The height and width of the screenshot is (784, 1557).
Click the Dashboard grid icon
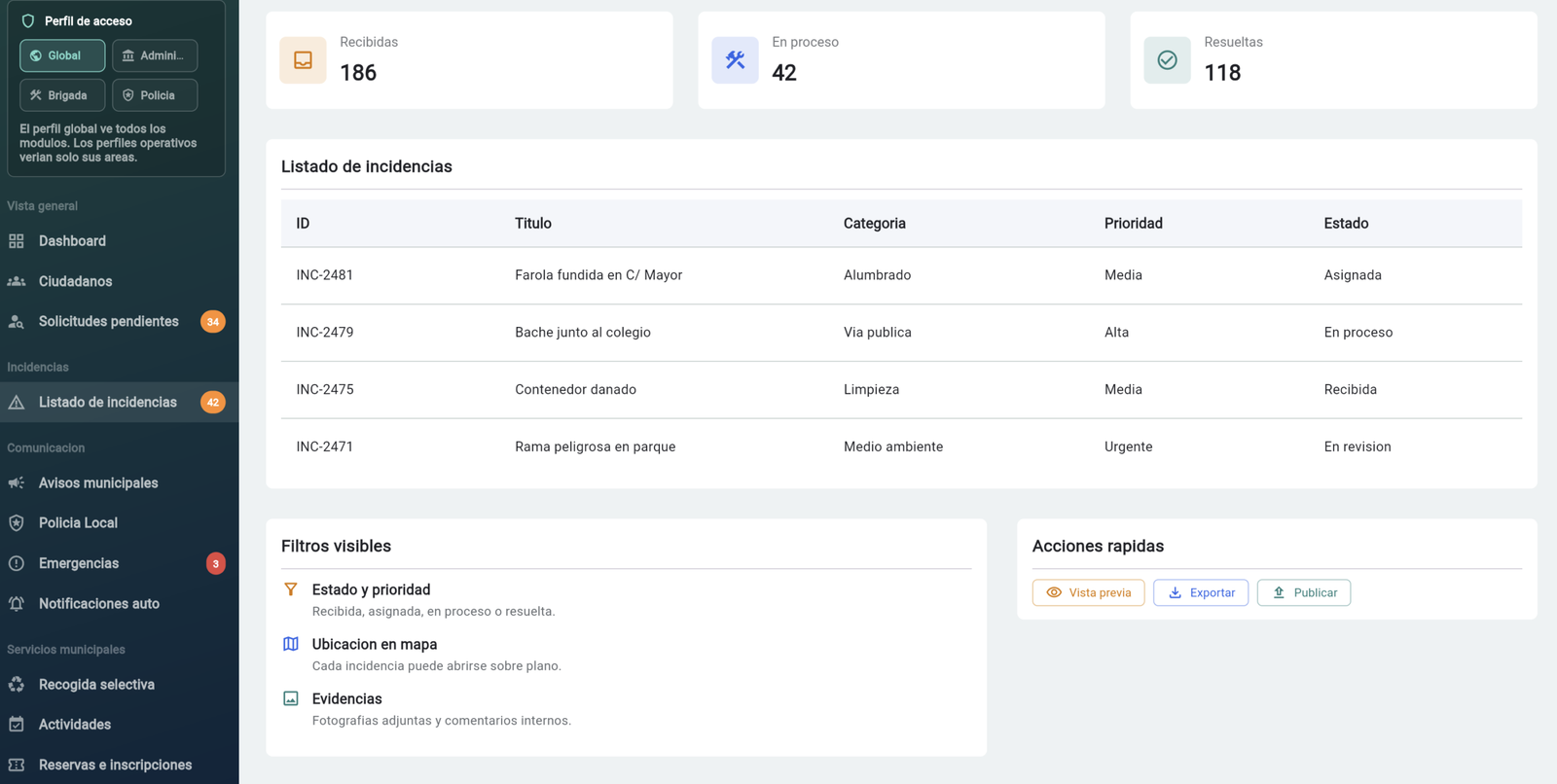pyautogui.click(x=17, y=241)
